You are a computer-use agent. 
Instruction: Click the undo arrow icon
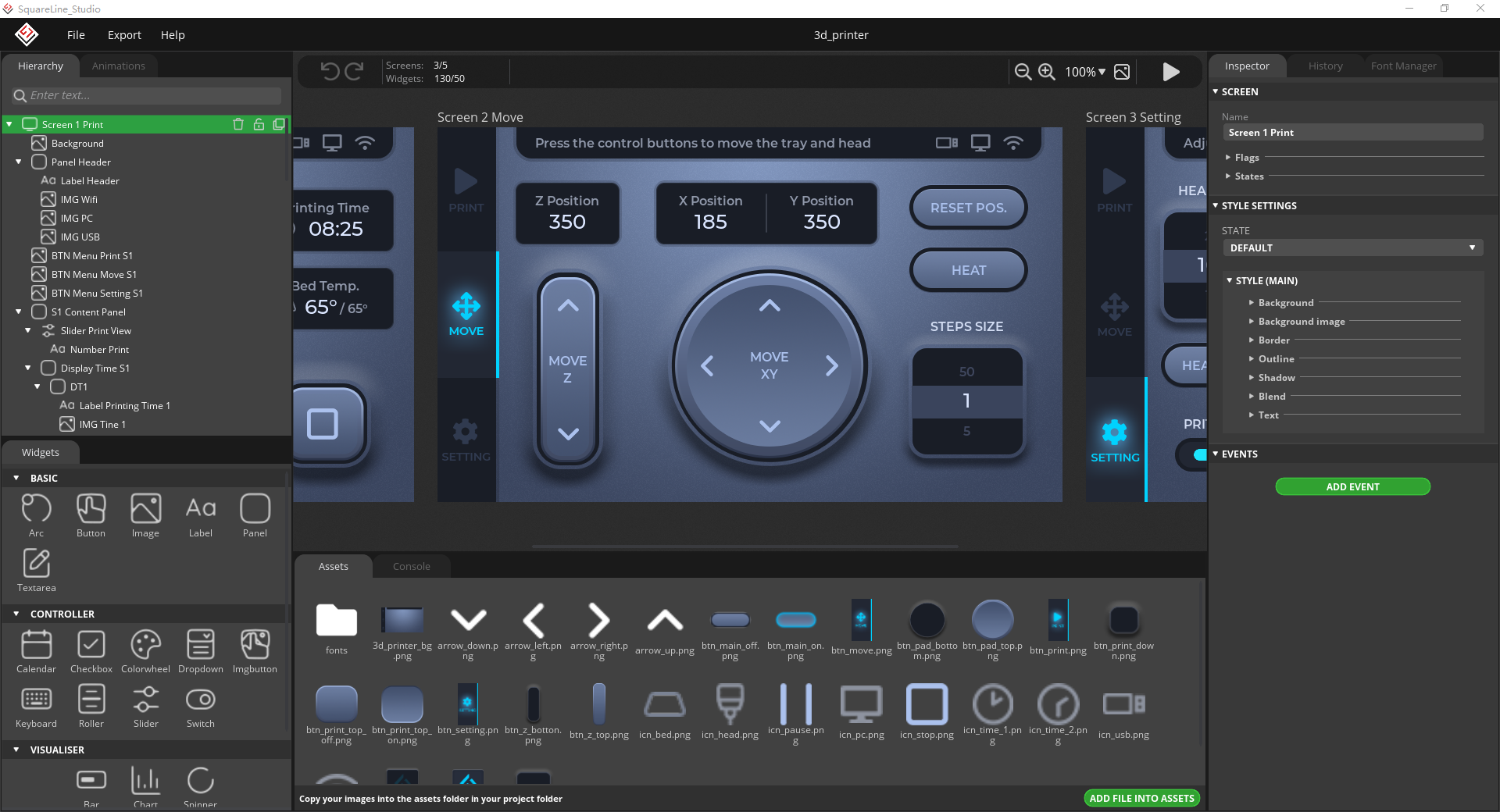point(328,70)
